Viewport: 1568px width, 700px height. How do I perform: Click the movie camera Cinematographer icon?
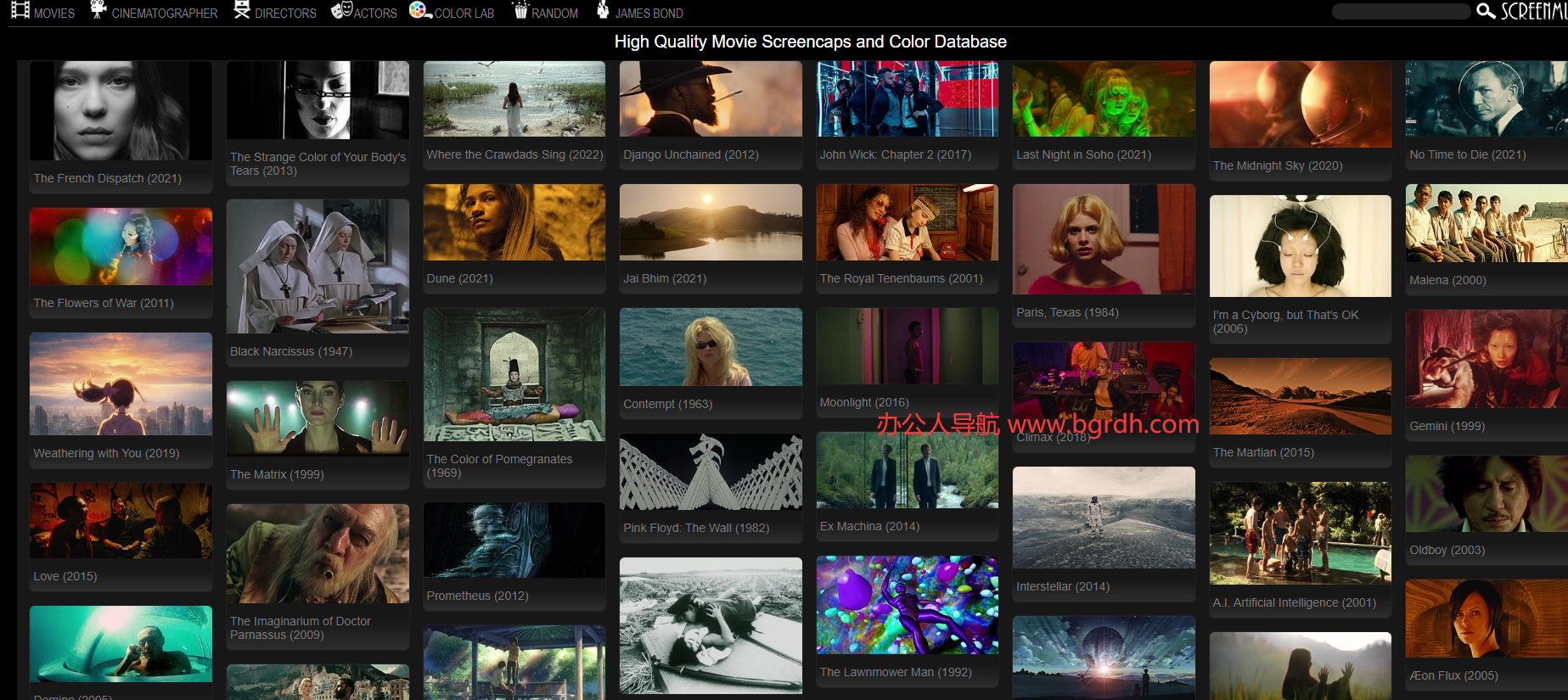click(x=98, y=10)
